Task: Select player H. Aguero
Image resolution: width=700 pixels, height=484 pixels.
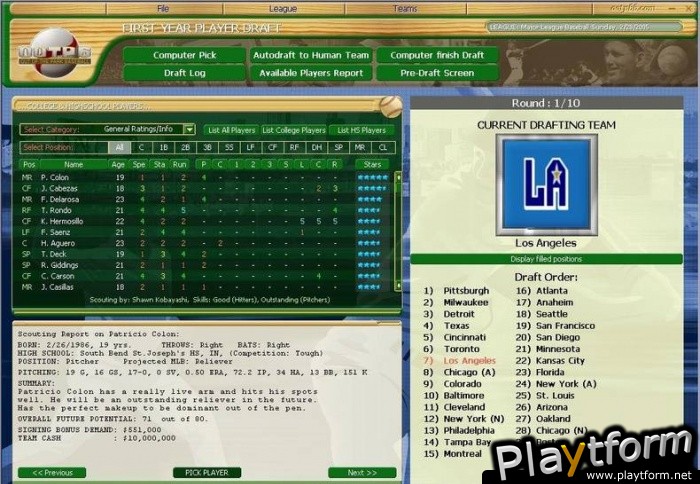Action: [x=205, y=243]
